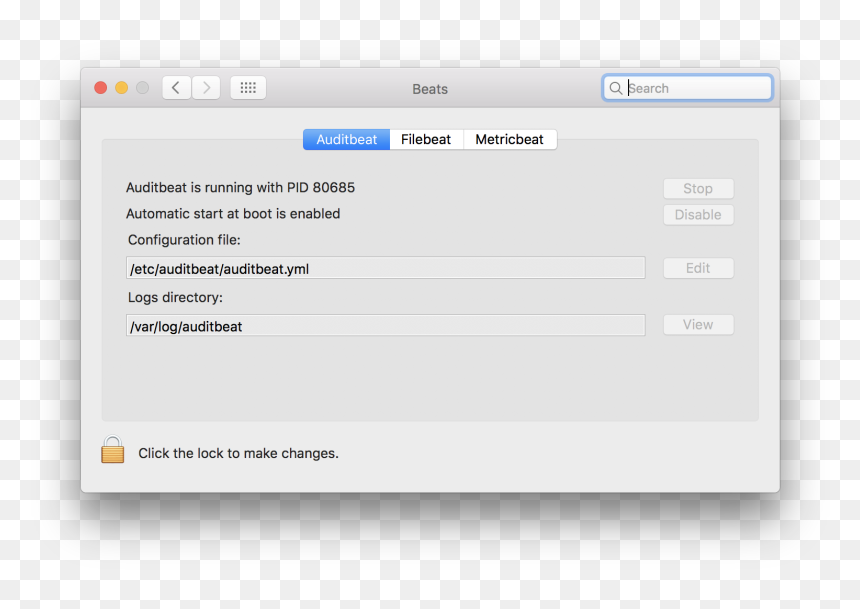Stop the running Auditbeat service
The height and width of the screenshot is (609, 860).
698,189
